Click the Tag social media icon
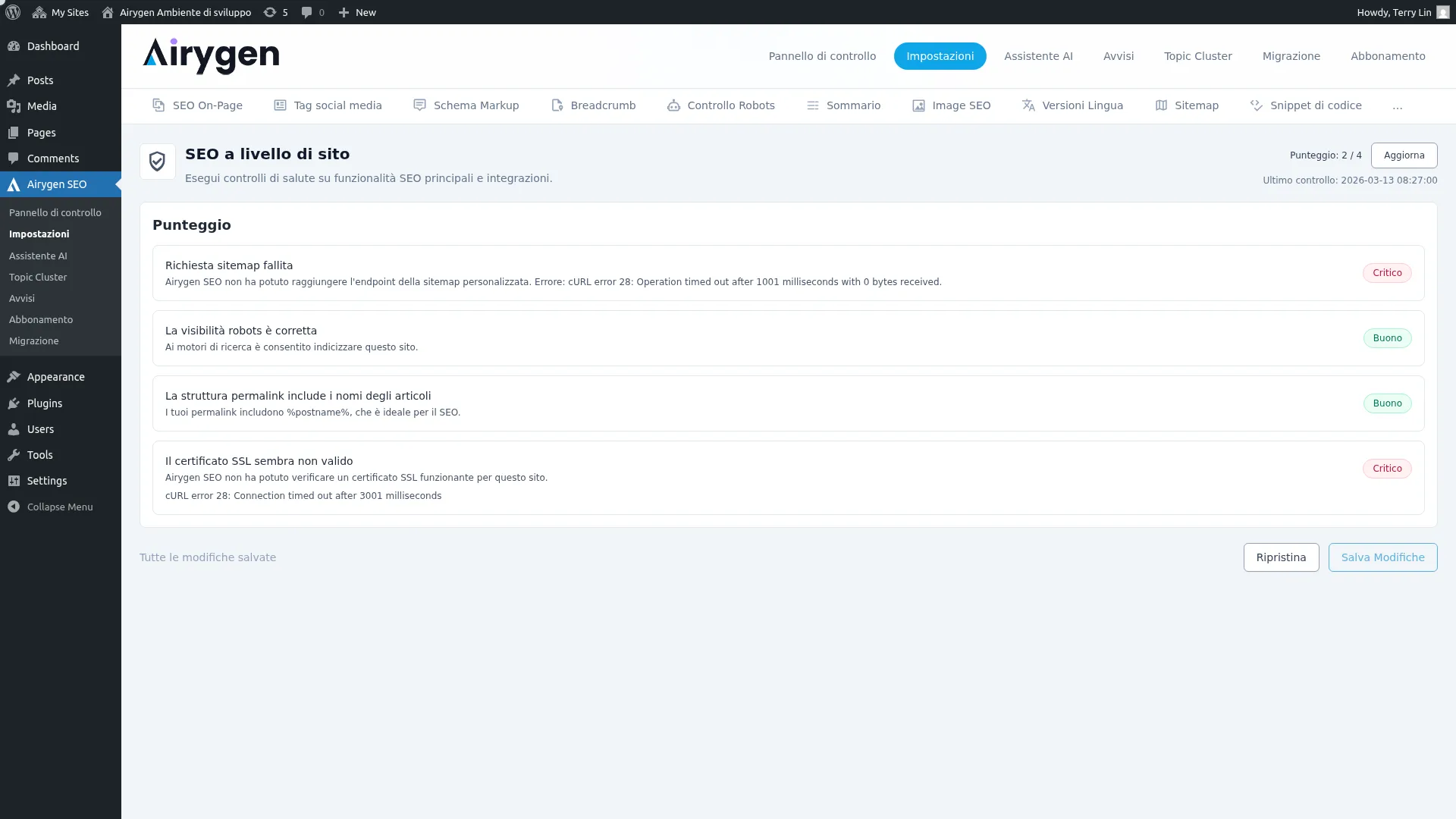 coord(280,105)
